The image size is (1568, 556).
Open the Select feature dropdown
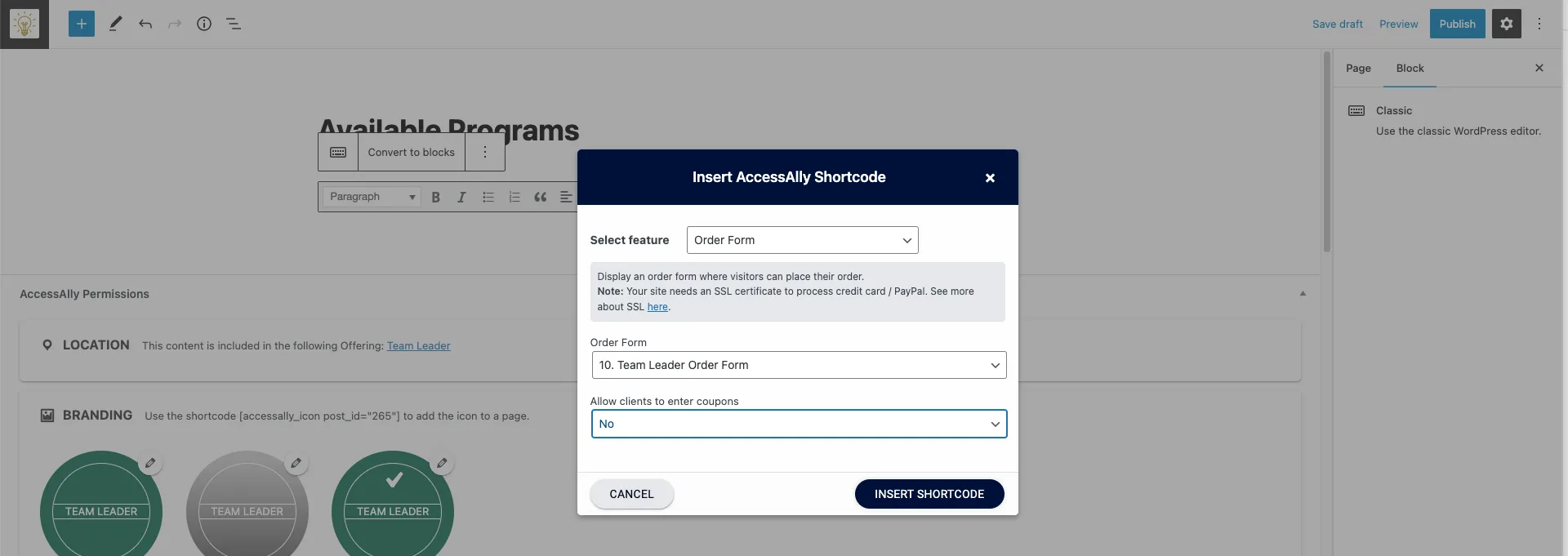tap(802, 240)
